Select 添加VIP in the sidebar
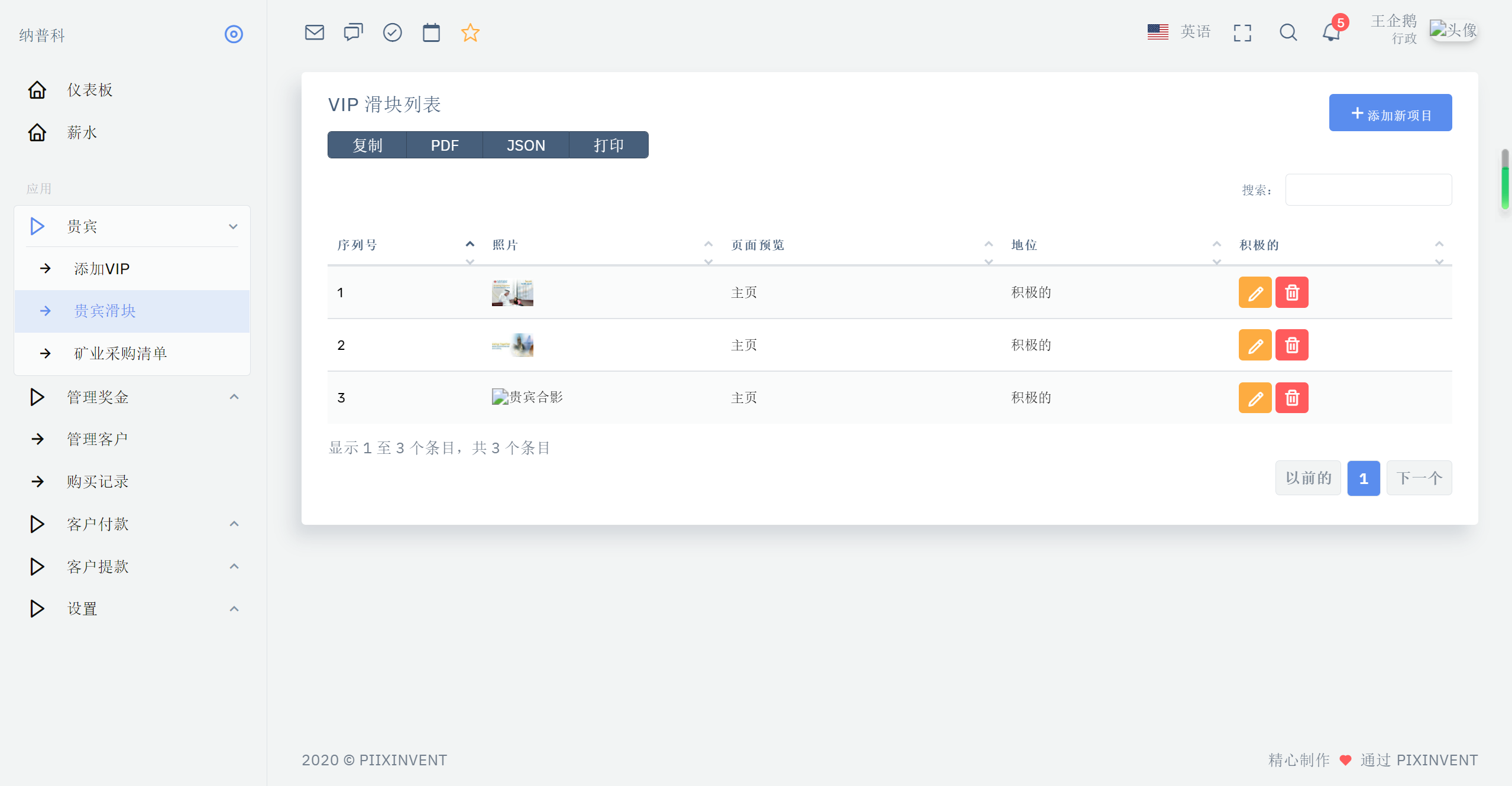 tap(102, 269)
